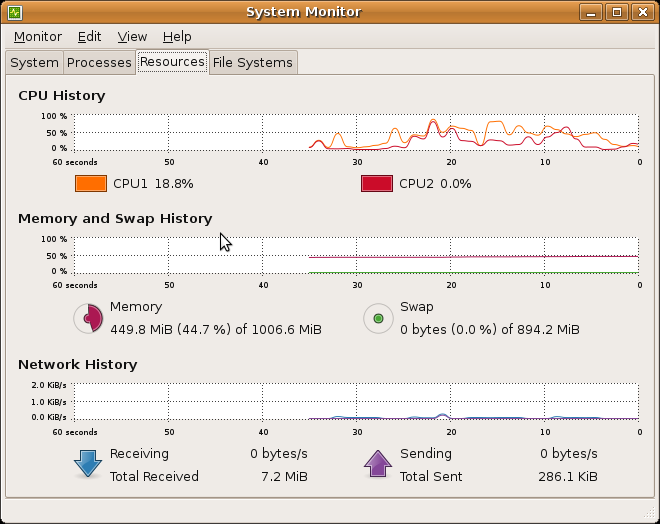
Task: Click the blue Receiving down-arrow icon
Action: coord(88,464)
